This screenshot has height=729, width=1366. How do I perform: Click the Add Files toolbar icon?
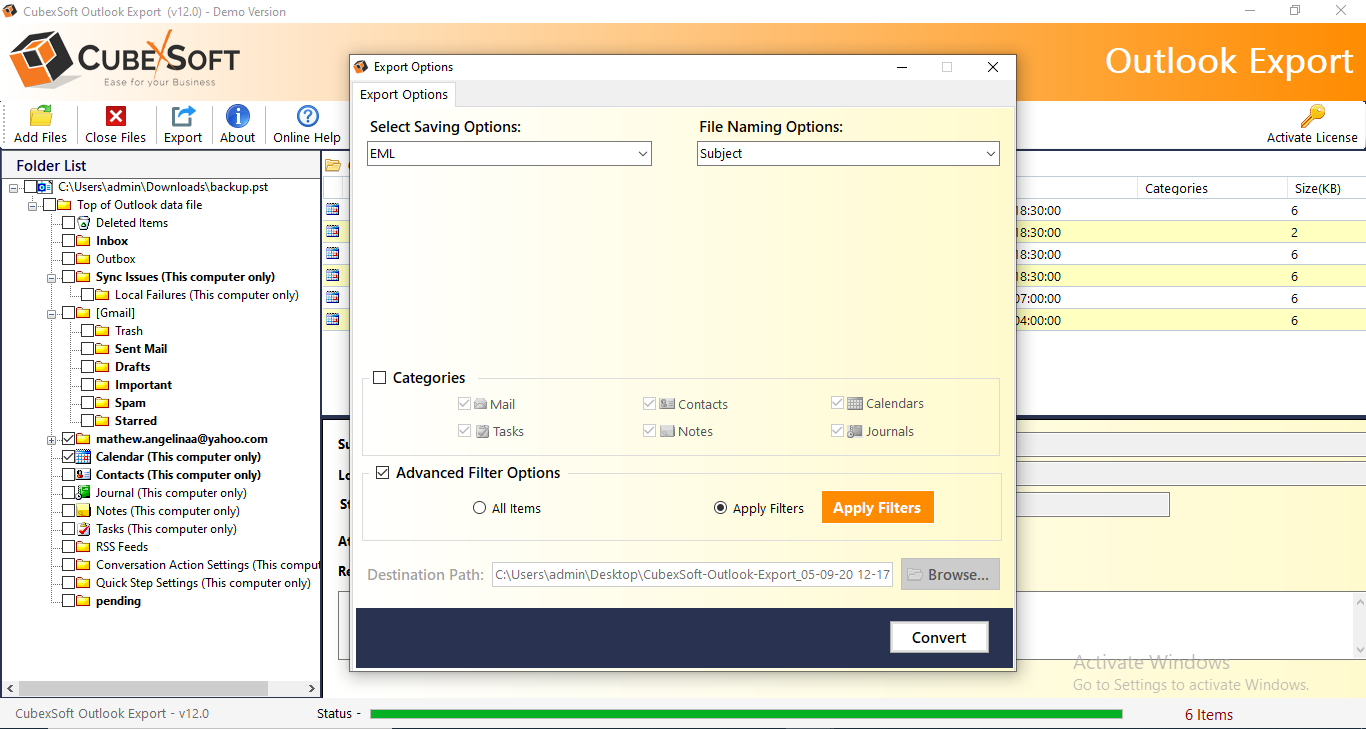(41, 116)
